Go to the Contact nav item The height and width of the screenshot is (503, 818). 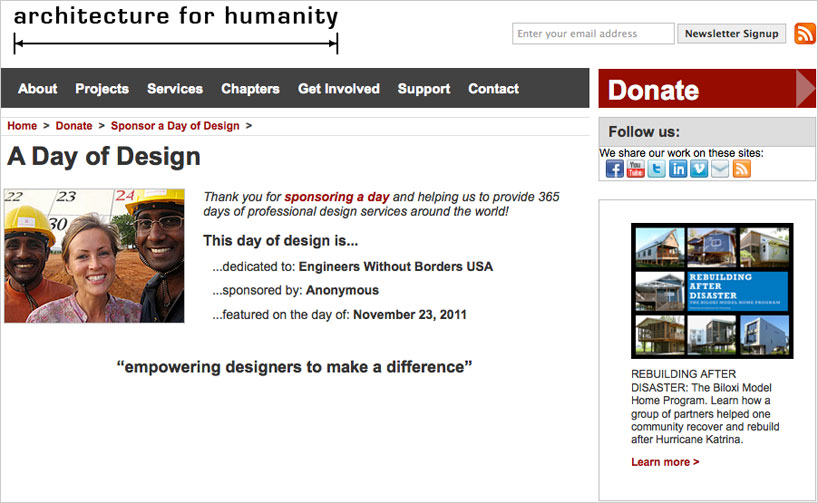click(494, 89)
